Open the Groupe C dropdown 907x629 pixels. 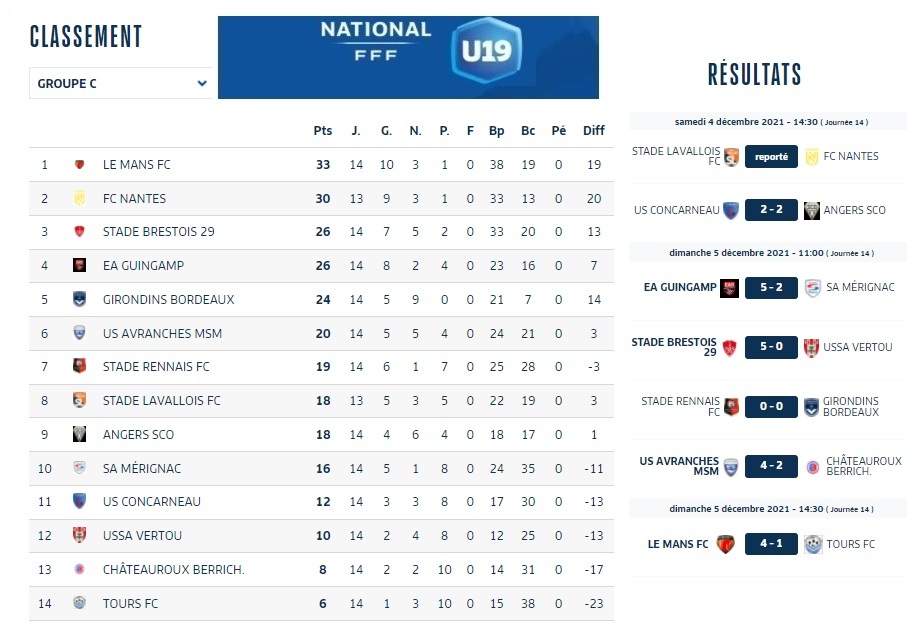121,84
